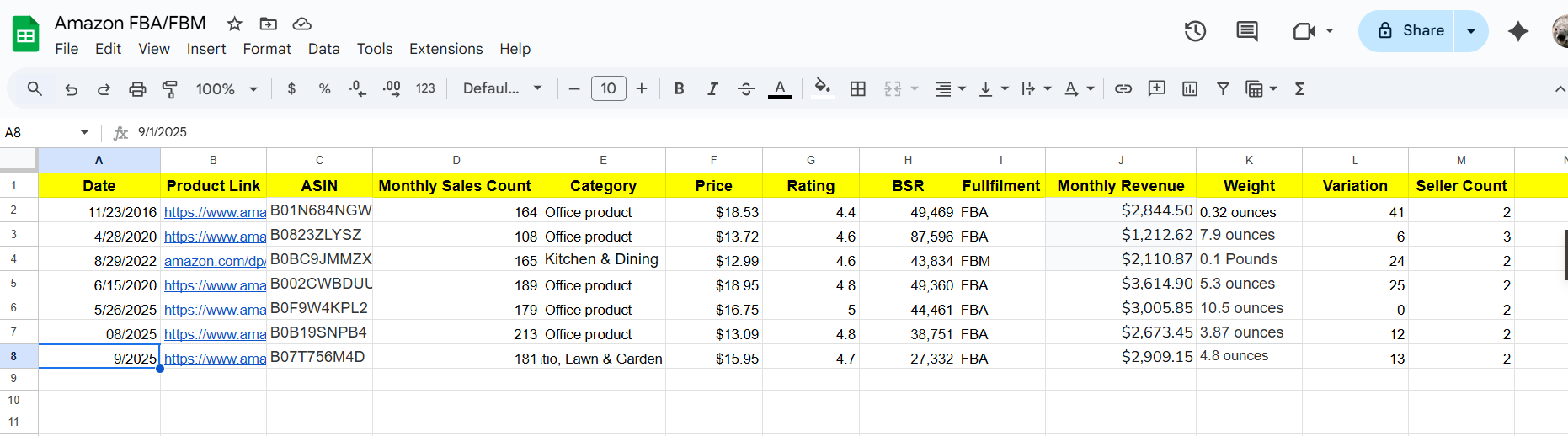Open version history clock icon
The image size is (1568, 436).
pyautogui.click(x=1195, y=31)
